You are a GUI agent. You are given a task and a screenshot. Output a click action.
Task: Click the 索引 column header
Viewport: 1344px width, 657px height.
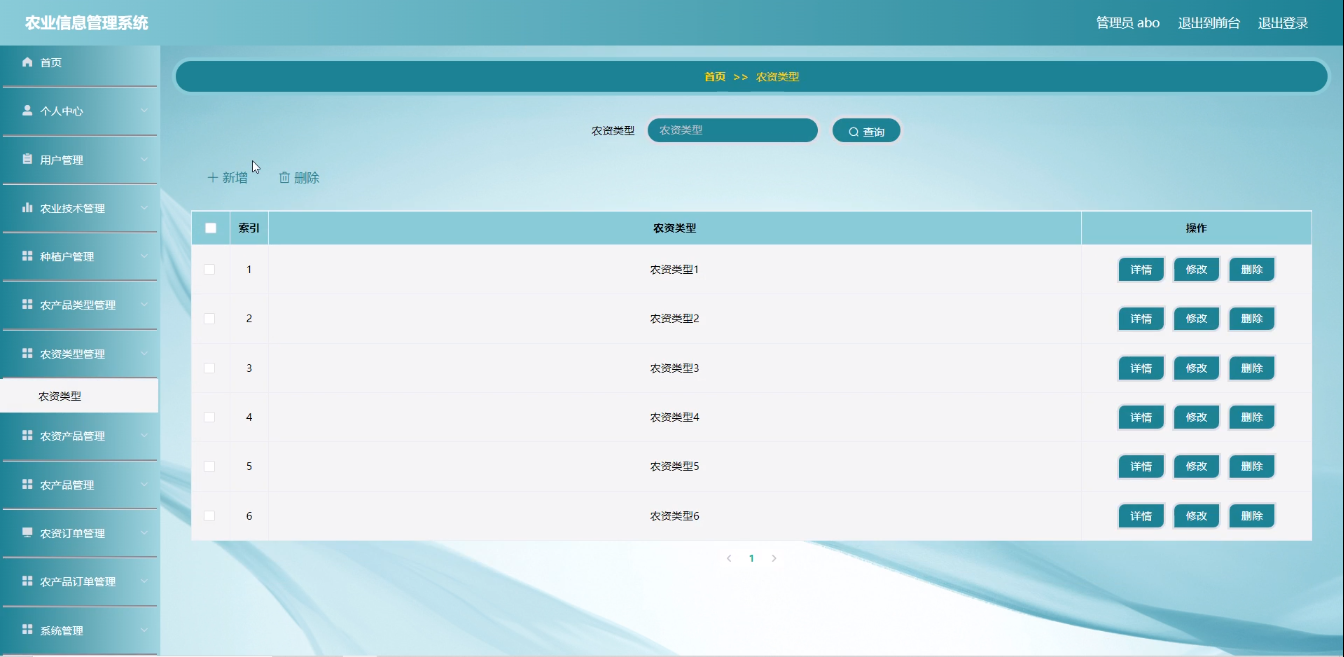click(x=249, y=228)
